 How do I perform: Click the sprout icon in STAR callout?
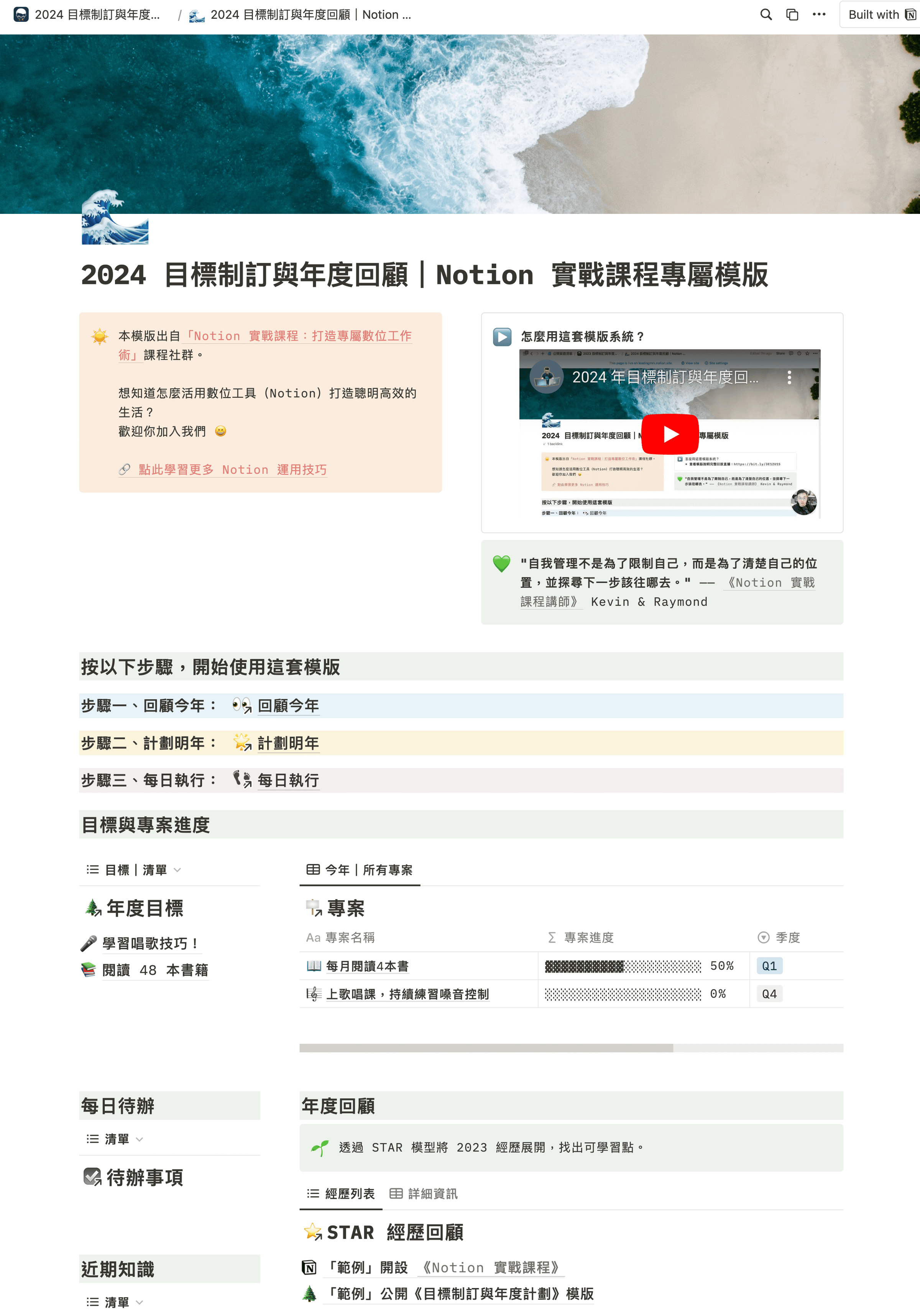pos(320,1148)
